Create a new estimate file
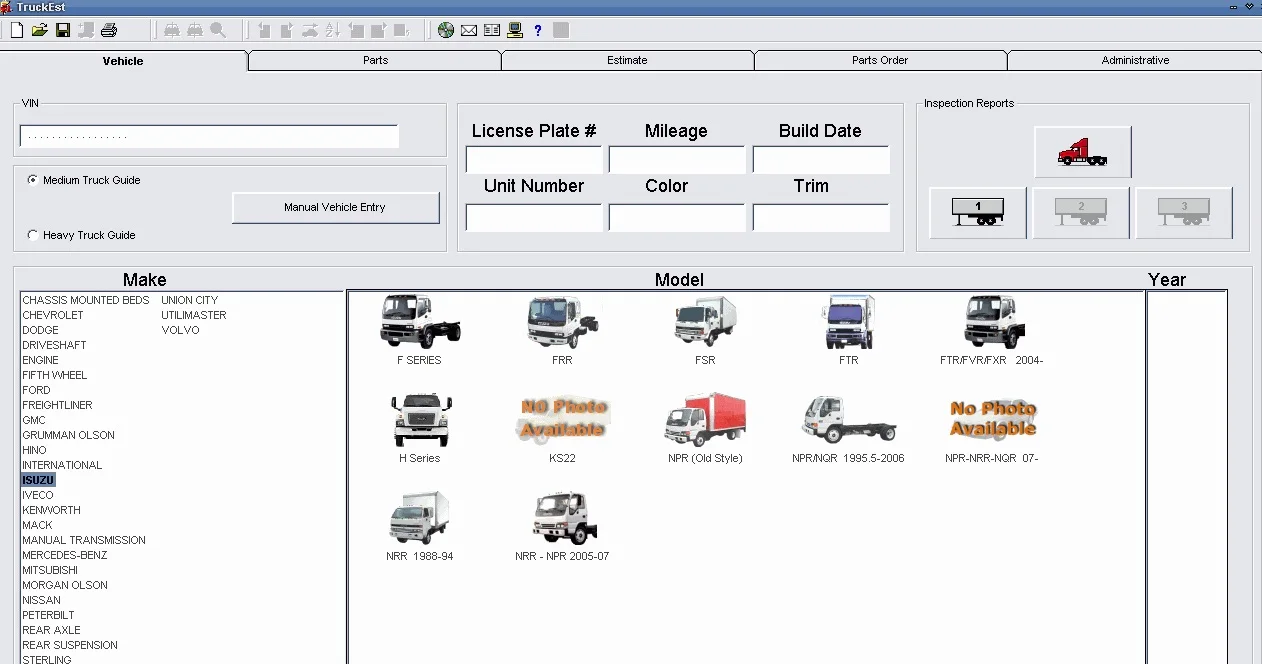This screenshot has width=1262, height=664. (x=15, y=29)
